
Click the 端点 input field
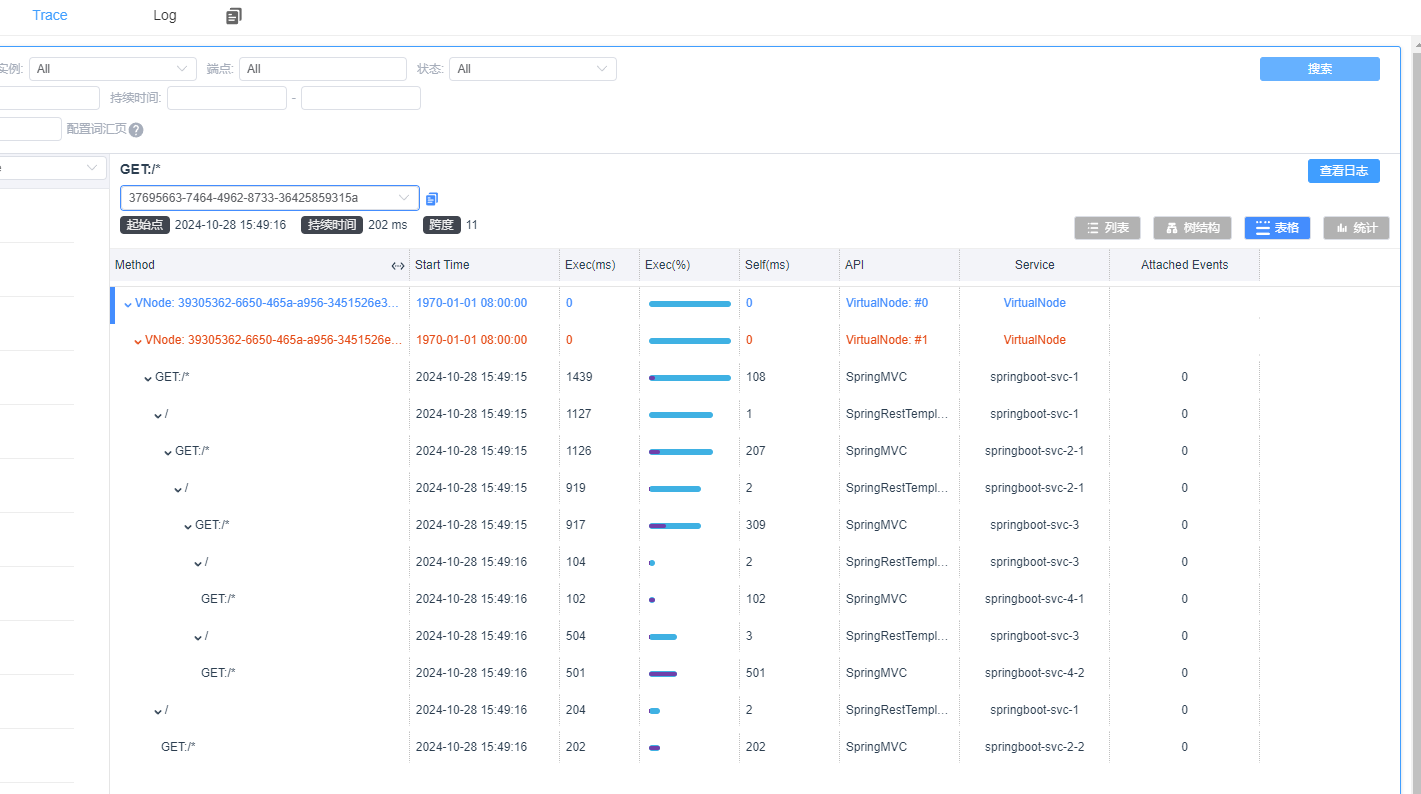(x=323, y=69)
